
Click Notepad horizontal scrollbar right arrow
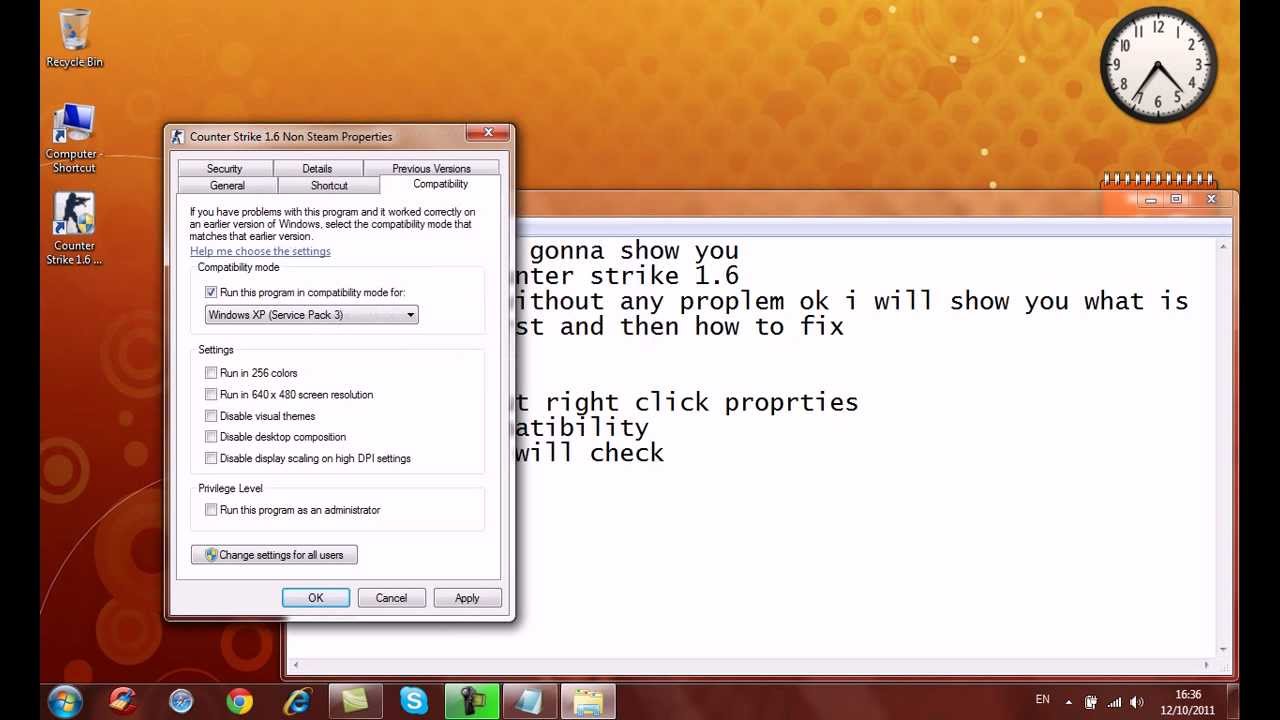[1207, 665]
